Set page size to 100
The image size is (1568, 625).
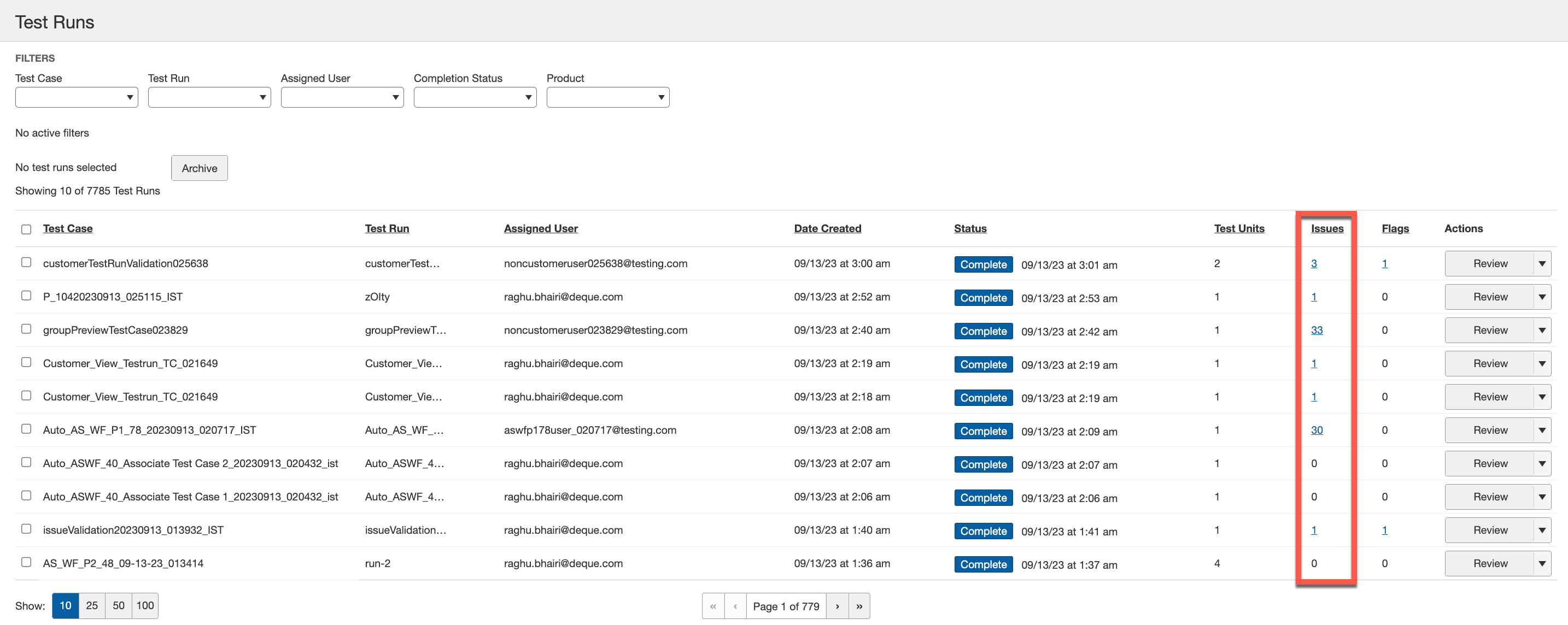tap(145, 605)
